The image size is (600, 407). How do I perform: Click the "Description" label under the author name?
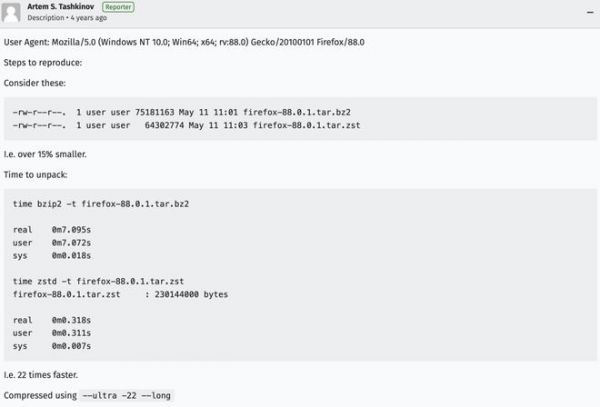(46, 18)
